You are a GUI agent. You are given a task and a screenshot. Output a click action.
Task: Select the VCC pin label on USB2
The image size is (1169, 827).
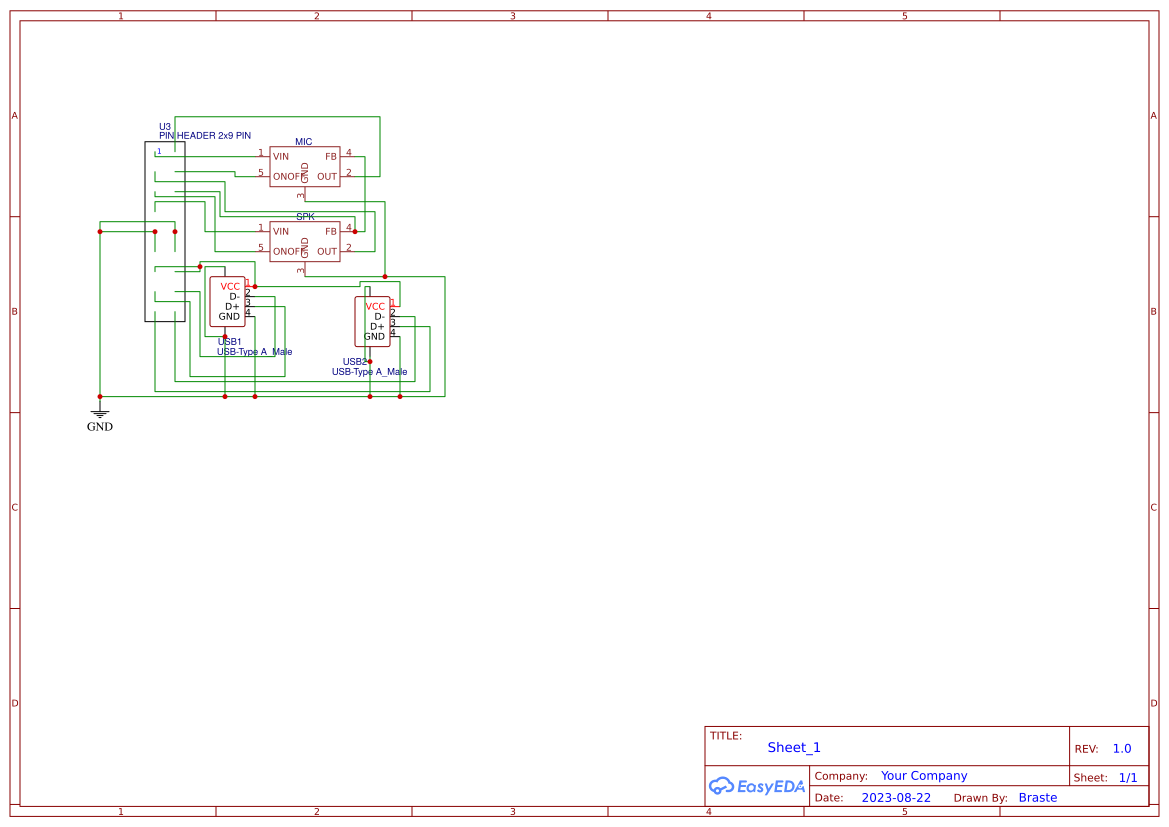(375, 307)
